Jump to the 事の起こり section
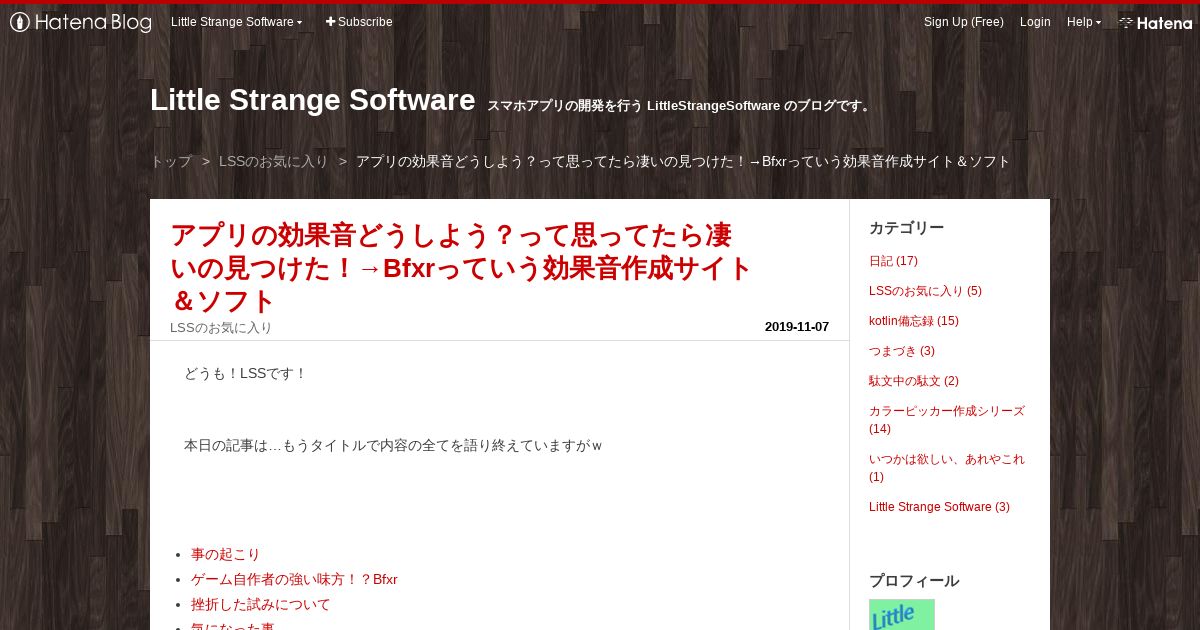This screenshot has width=1200, height=630. (x=225, y=554)
